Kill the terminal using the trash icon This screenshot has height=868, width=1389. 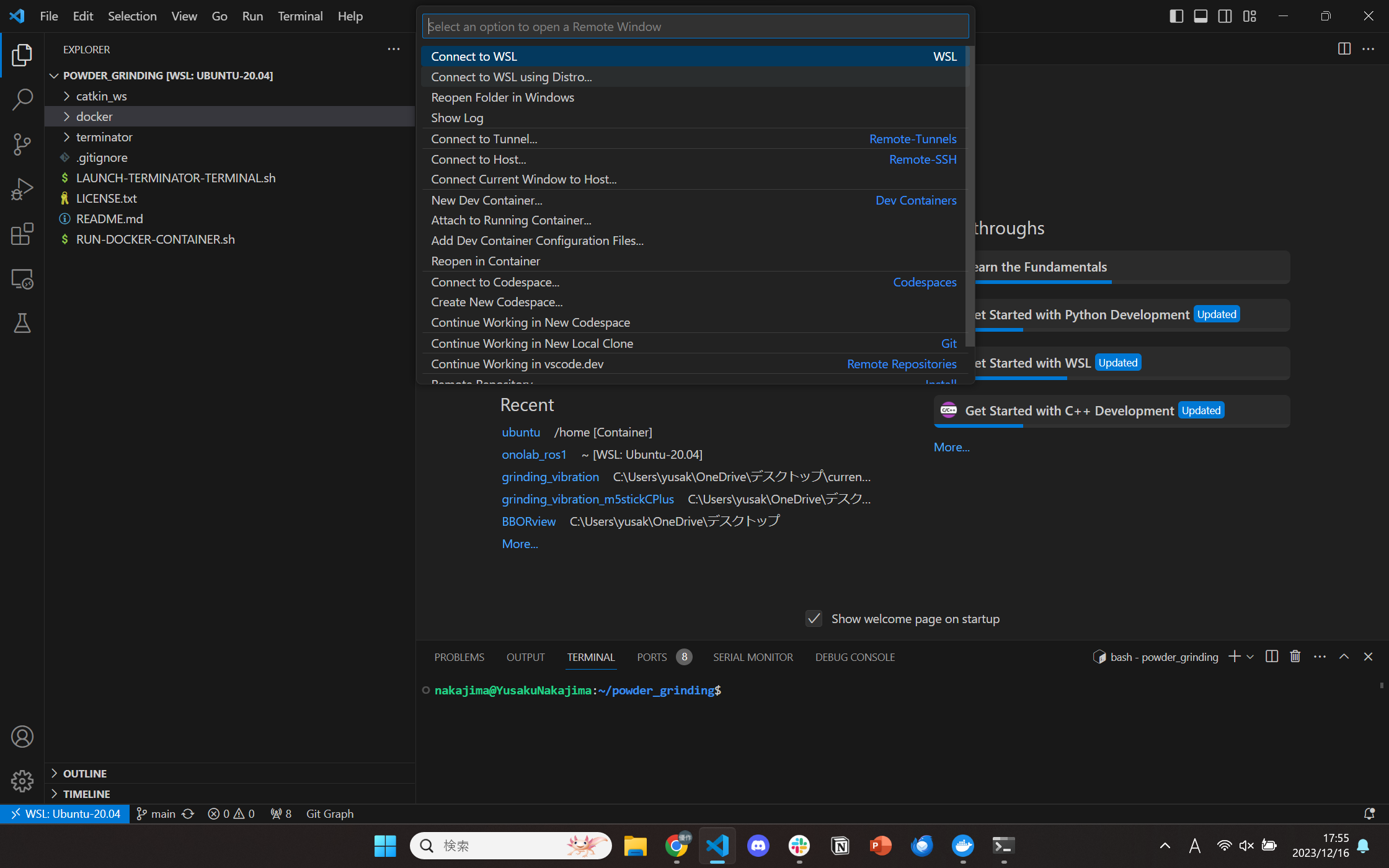tap(1295, 656)
